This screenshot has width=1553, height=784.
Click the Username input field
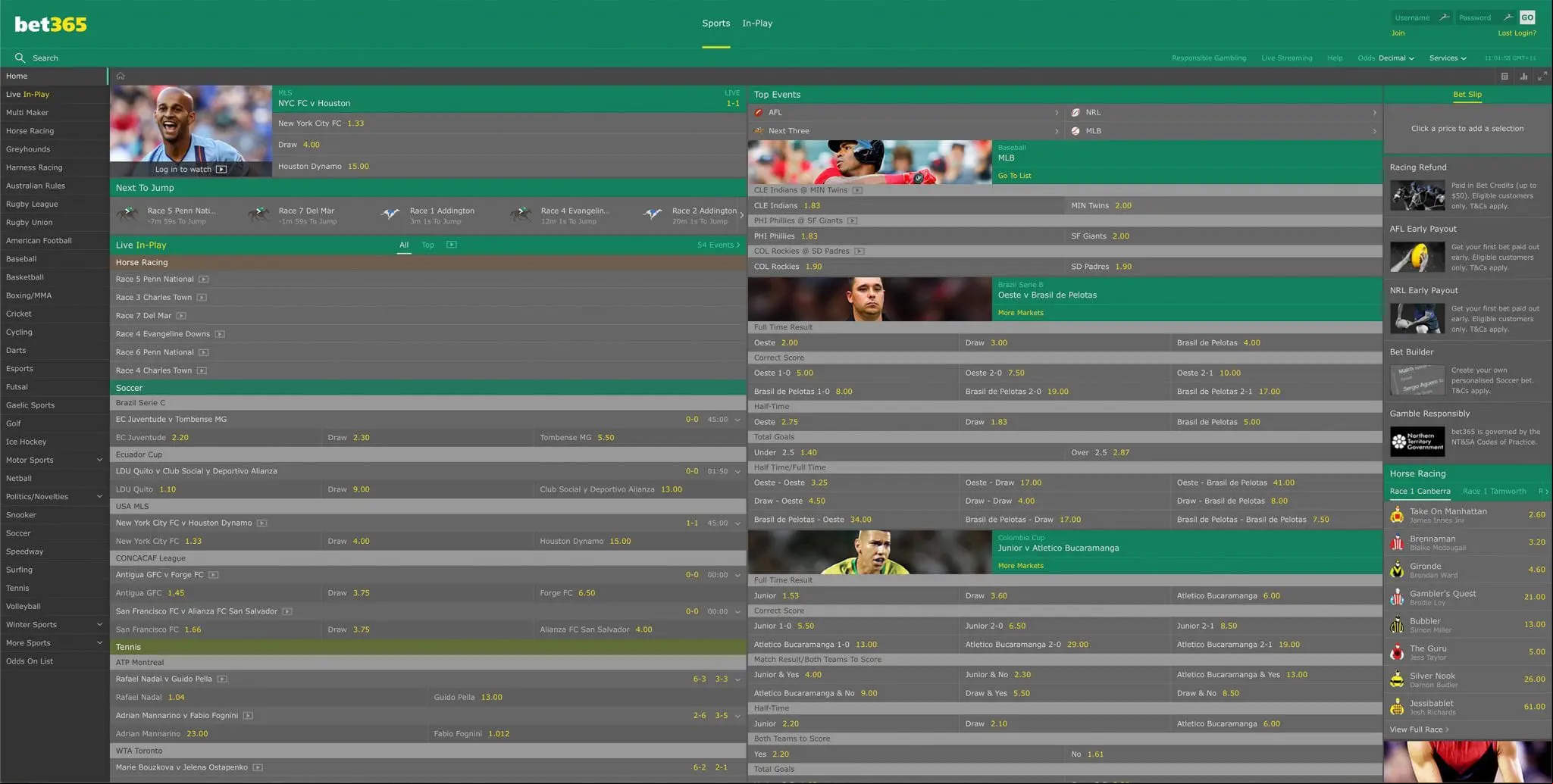coord(1421,17)
